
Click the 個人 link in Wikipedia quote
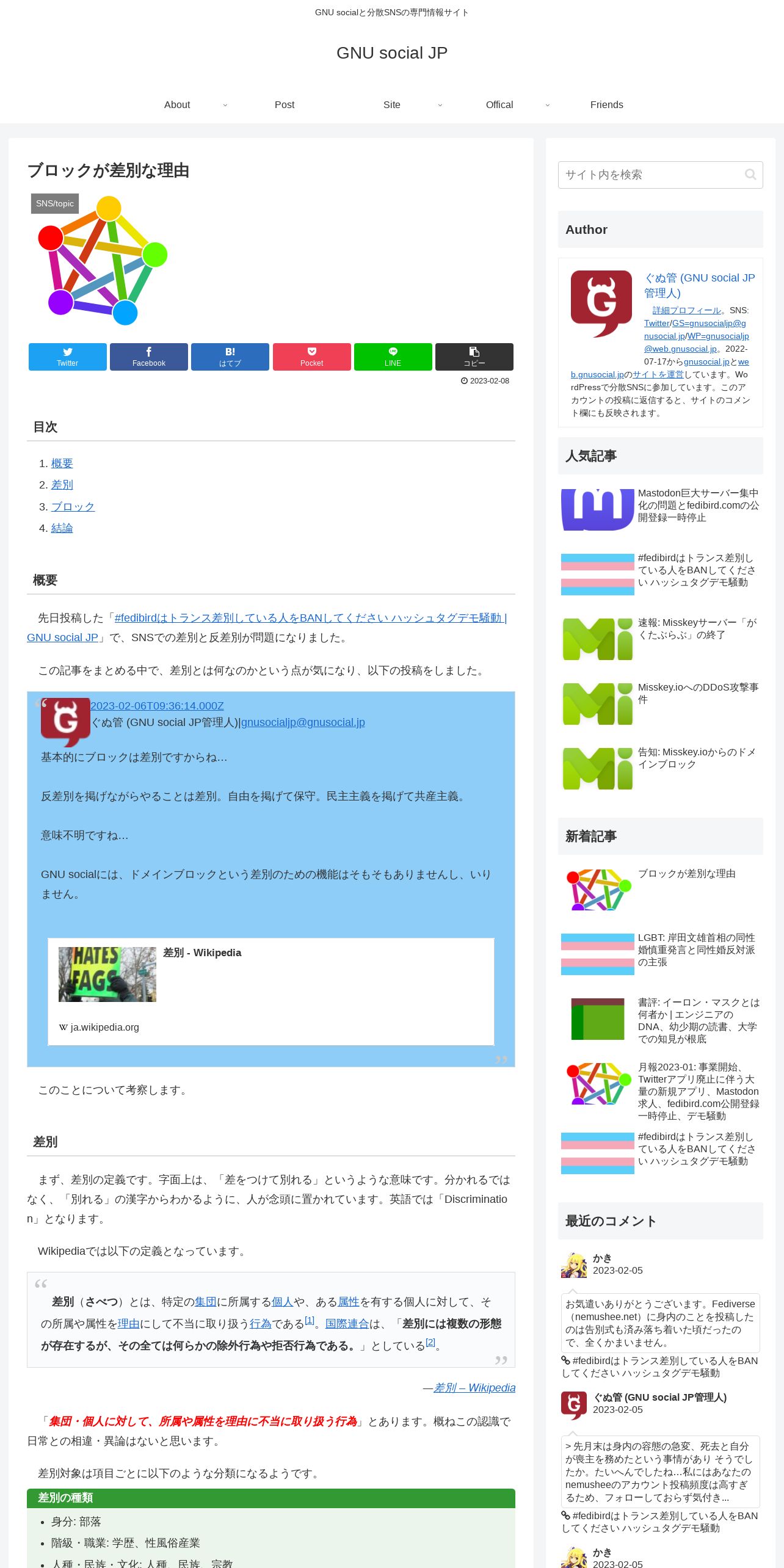283,1302
